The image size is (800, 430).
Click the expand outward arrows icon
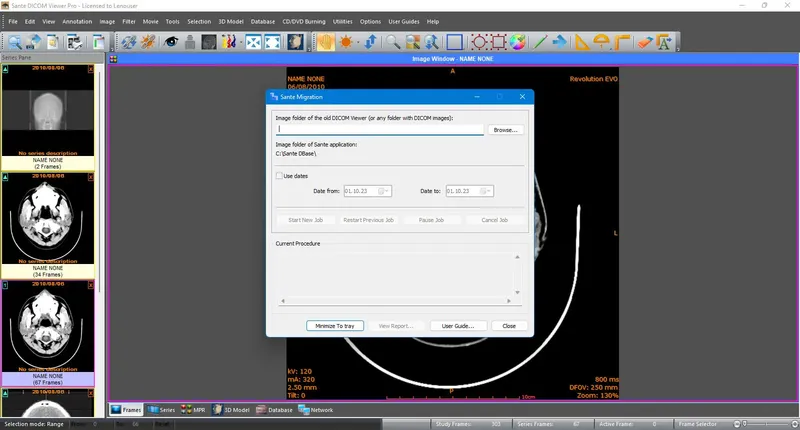272,42
